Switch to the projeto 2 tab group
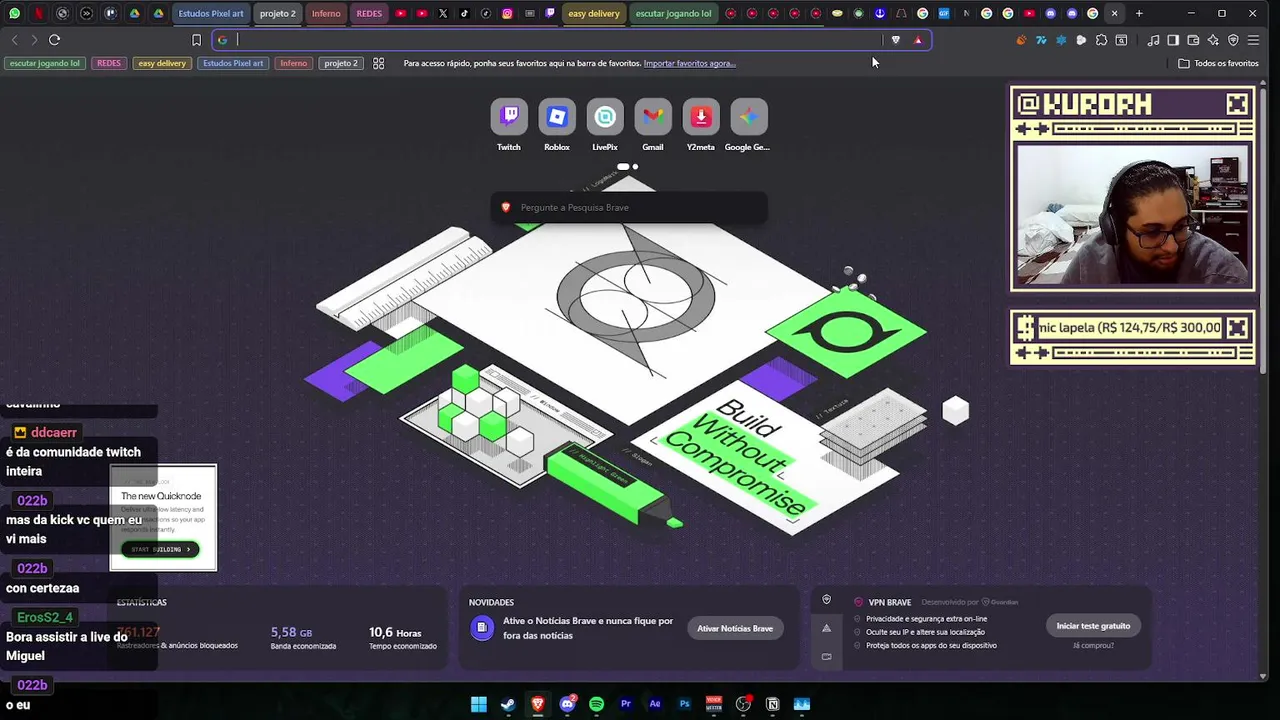This screenshot has height=720, width=1280. click(278, 14)
